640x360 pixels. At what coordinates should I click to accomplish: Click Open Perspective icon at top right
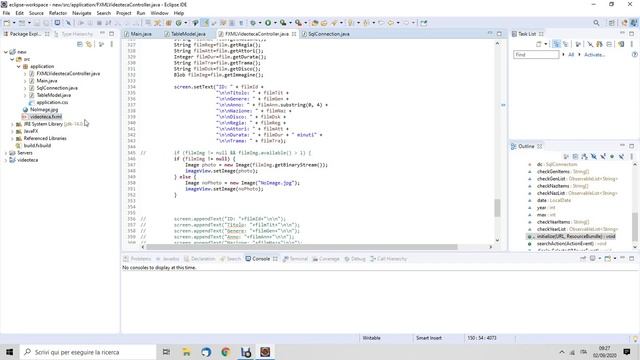click(x=611, y=23)
